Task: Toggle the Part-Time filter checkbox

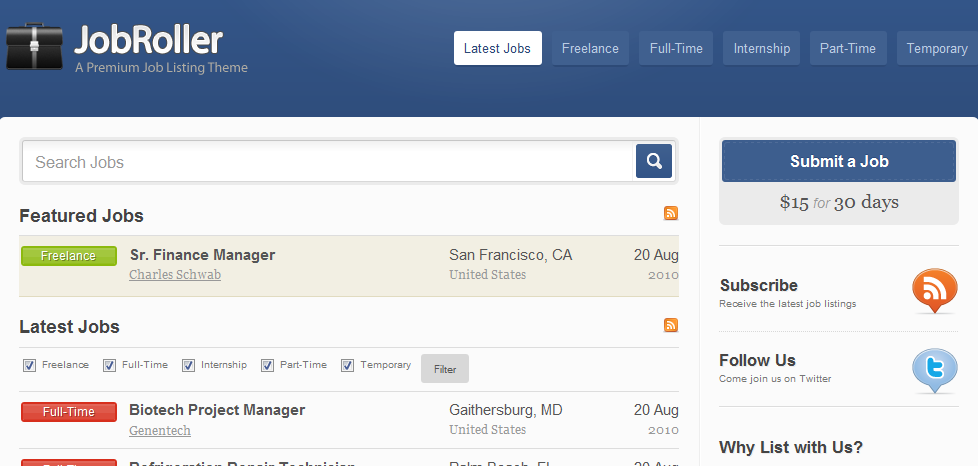Action: click(x=268, y=366)
